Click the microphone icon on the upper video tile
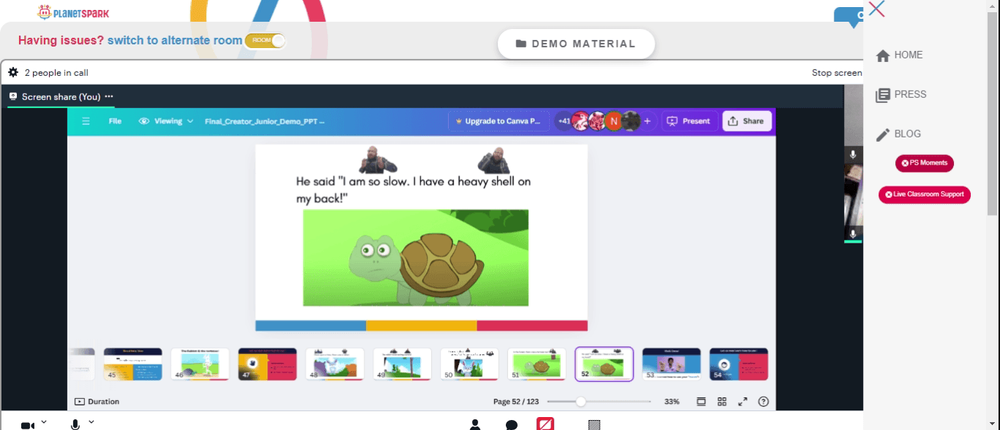The height and width of the screenshot is (430, 1000). coord(853,154)
